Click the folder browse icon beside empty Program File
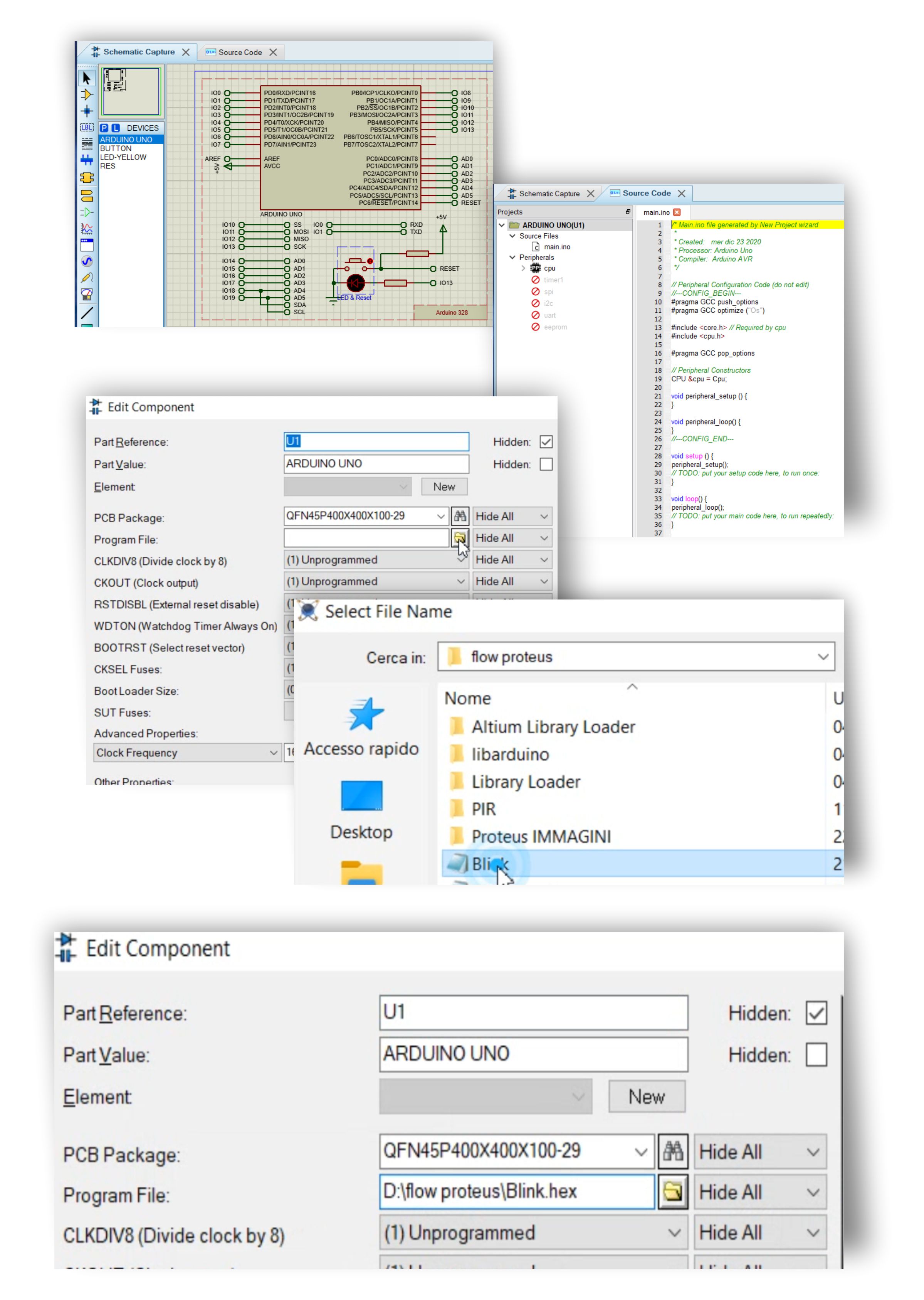This screenshot has width=924, height=1300. [460, 538]
